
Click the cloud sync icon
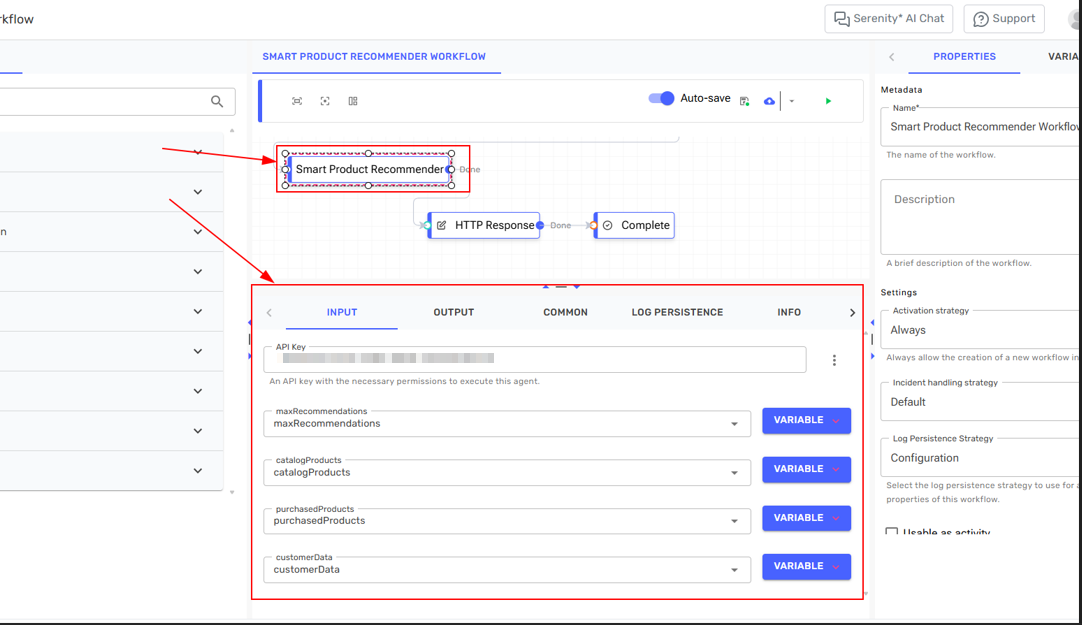point(768,100)
